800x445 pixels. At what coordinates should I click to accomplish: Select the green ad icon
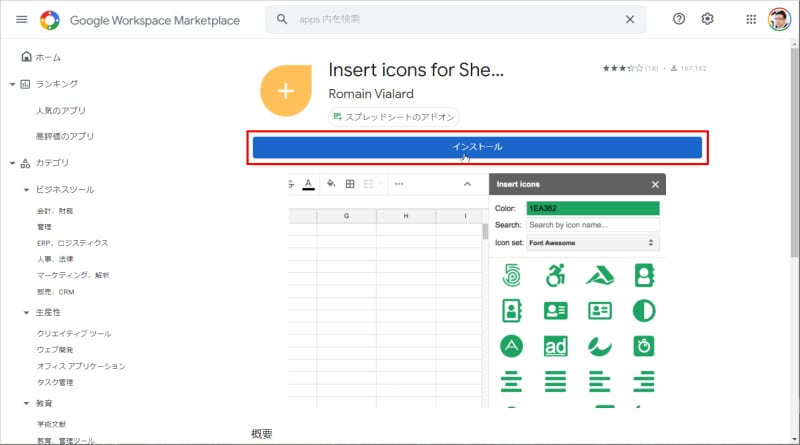[x=556, y=347]
